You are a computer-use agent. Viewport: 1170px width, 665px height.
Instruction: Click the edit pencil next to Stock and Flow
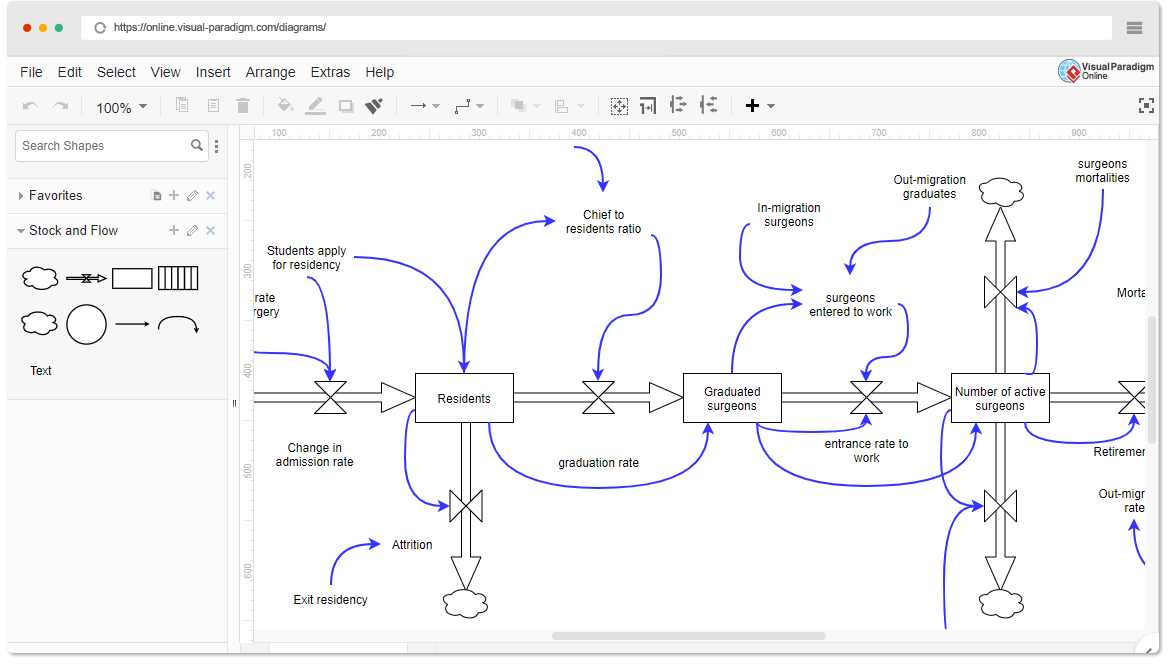tap(192, 230)
